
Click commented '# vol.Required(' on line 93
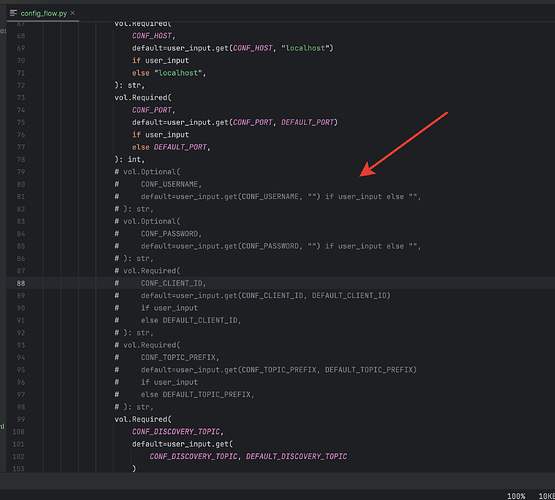(147, 345)
